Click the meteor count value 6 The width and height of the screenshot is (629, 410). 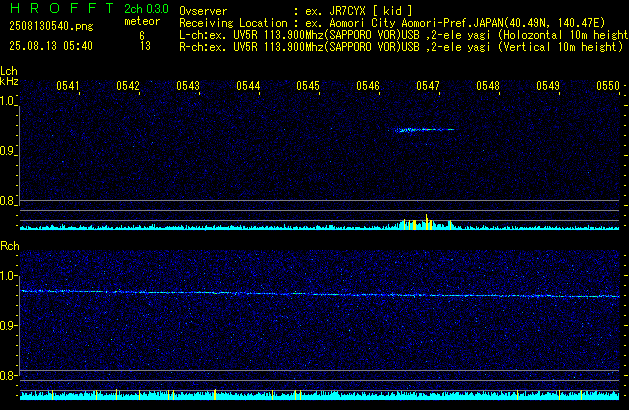tap(142, 36)
